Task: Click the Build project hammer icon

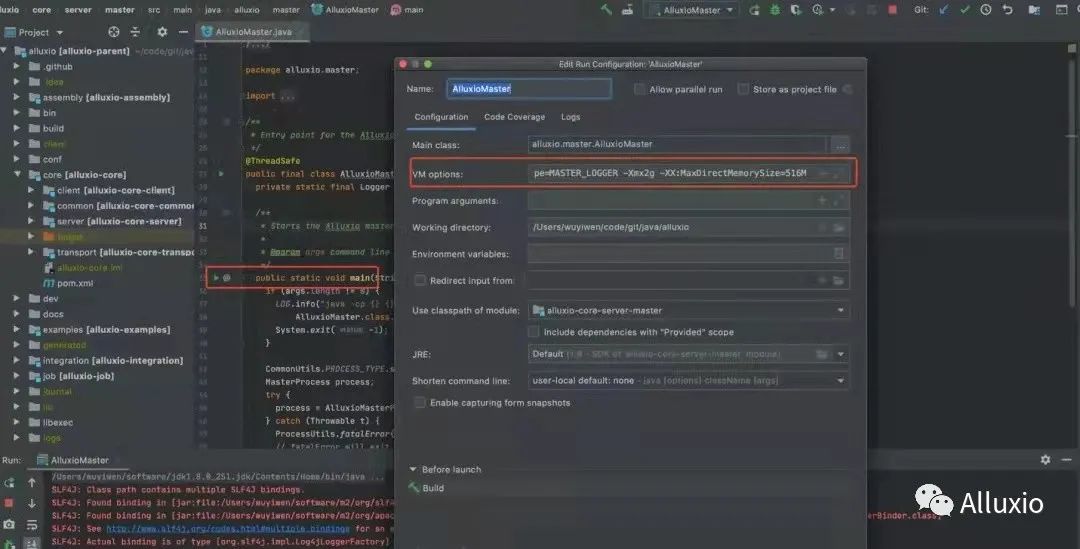Action: click(606, 10)
